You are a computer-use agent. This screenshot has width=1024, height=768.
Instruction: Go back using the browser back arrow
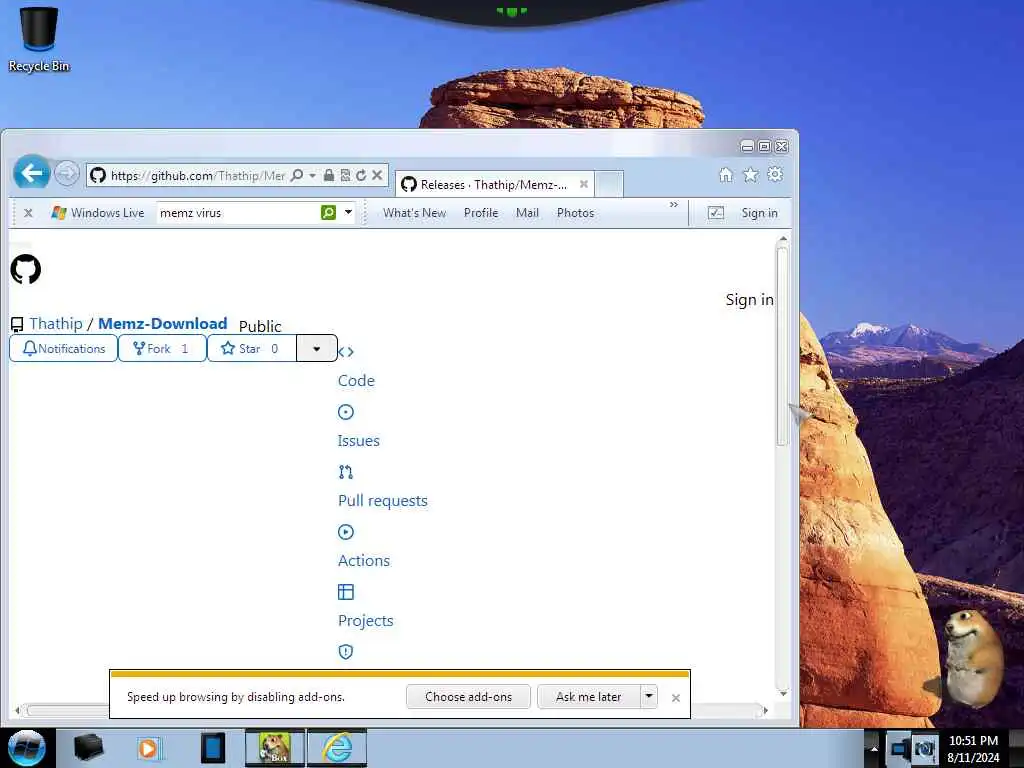[x=31, y=173]
